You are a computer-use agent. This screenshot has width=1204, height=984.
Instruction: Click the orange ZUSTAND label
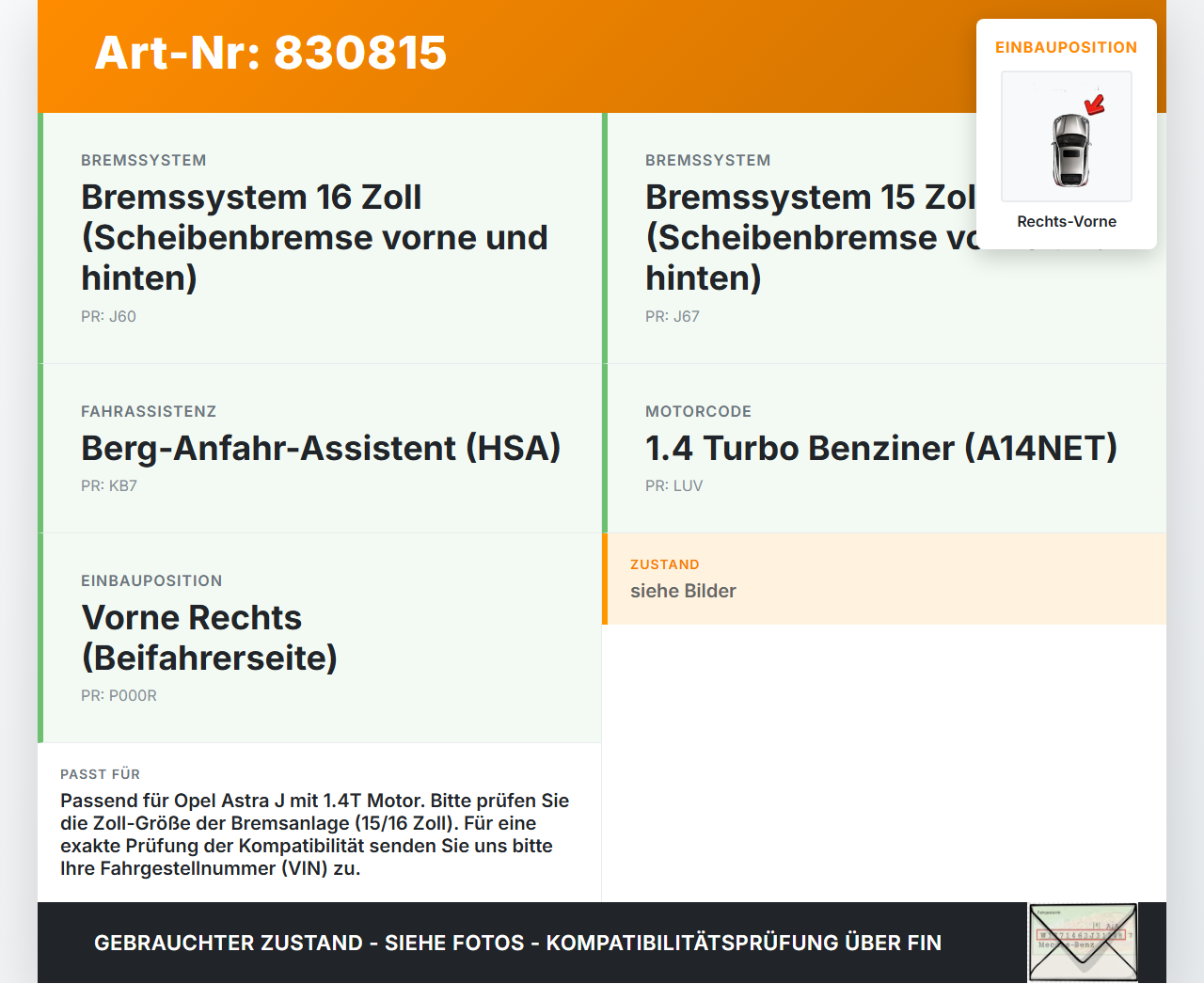pyautogui.click(x=665, y=564)
